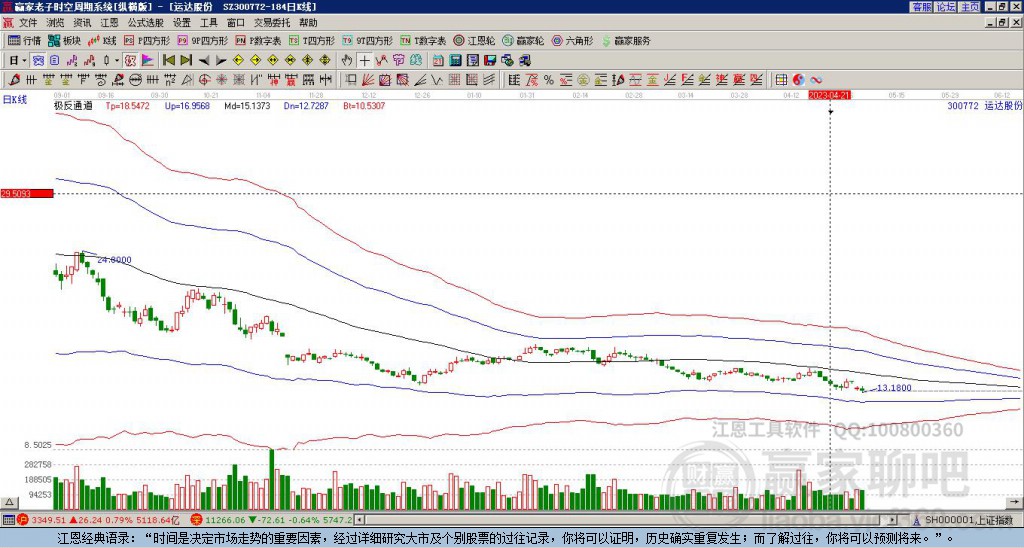Click the 29.5093 red price label
1024x548 pixels.
(x=26, y=193)
